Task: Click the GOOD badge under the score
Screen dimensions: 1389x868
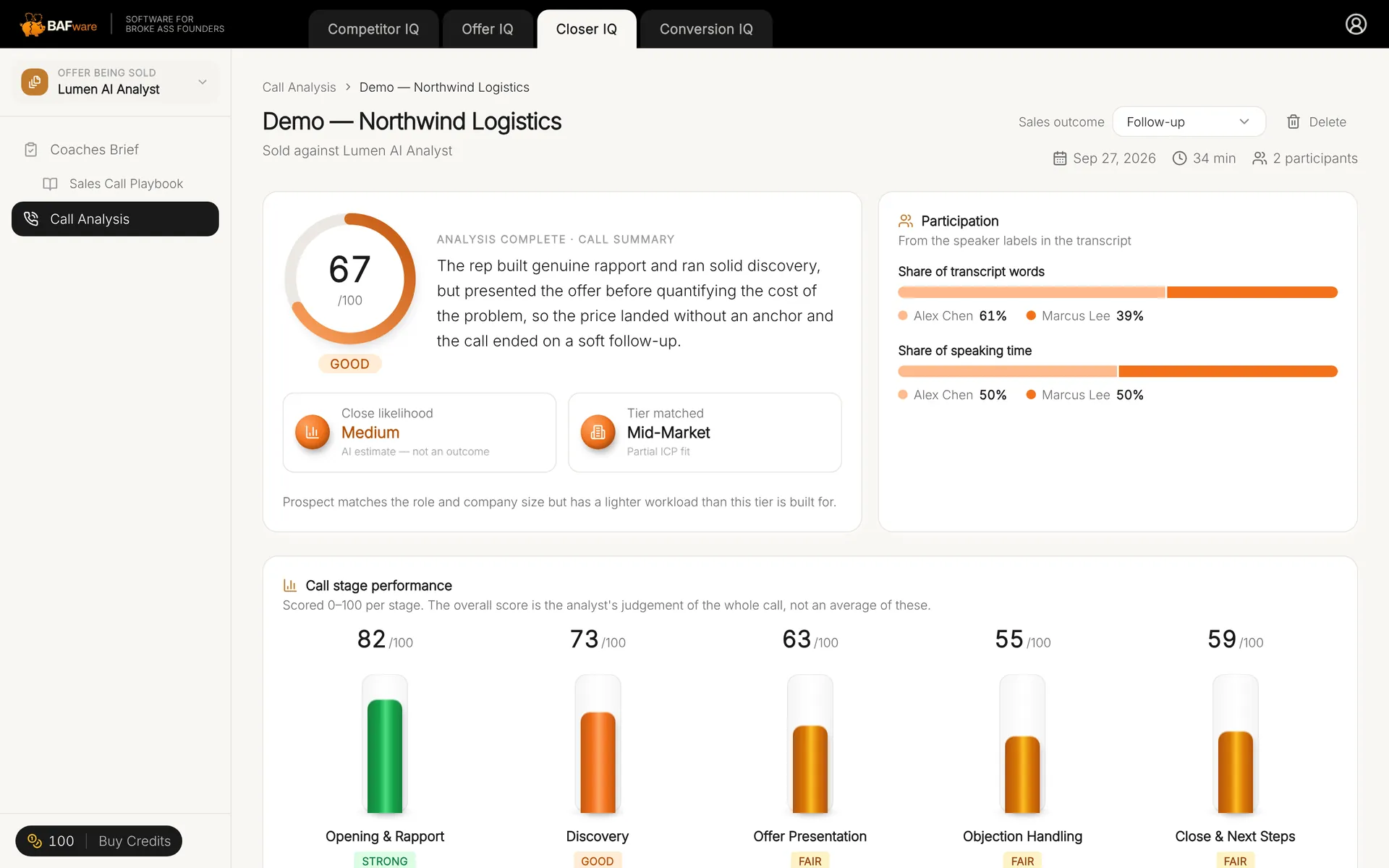Action: coord(350,364)
